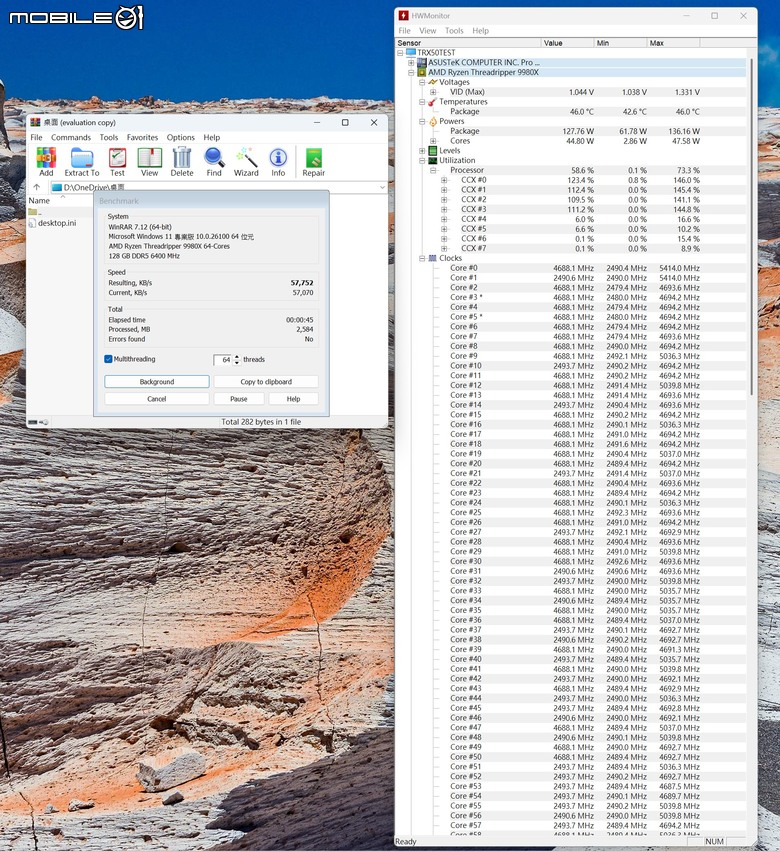Click the WinRAR title bar app icon
The height and width of the screenshot is (852, 780).
[x=35, y=122]
